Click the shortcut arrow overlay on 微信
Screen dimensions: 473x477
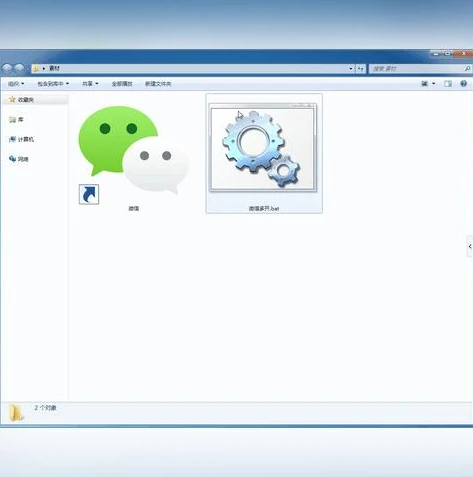pos(89,194)
